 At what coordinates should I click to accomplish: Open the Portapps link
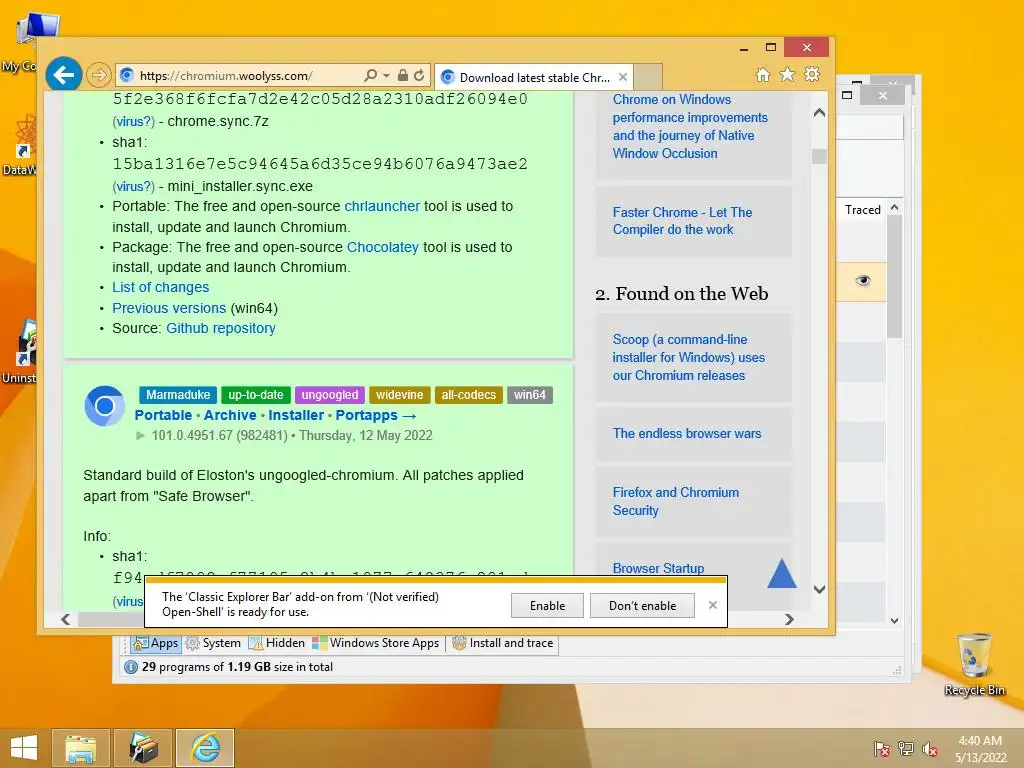(376, 415)
